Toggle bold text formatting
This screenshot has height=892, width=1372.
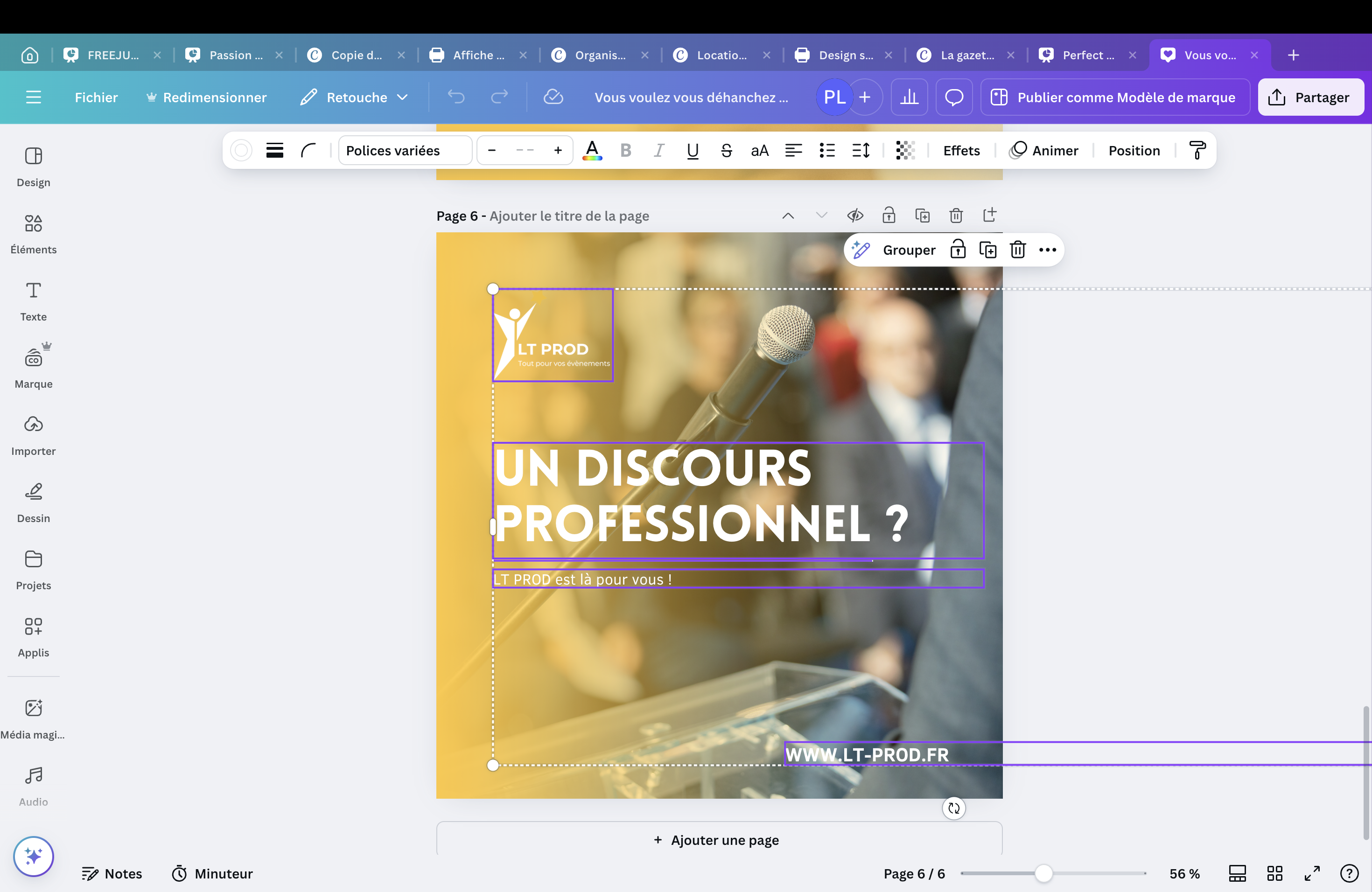(x=625, y=150)
